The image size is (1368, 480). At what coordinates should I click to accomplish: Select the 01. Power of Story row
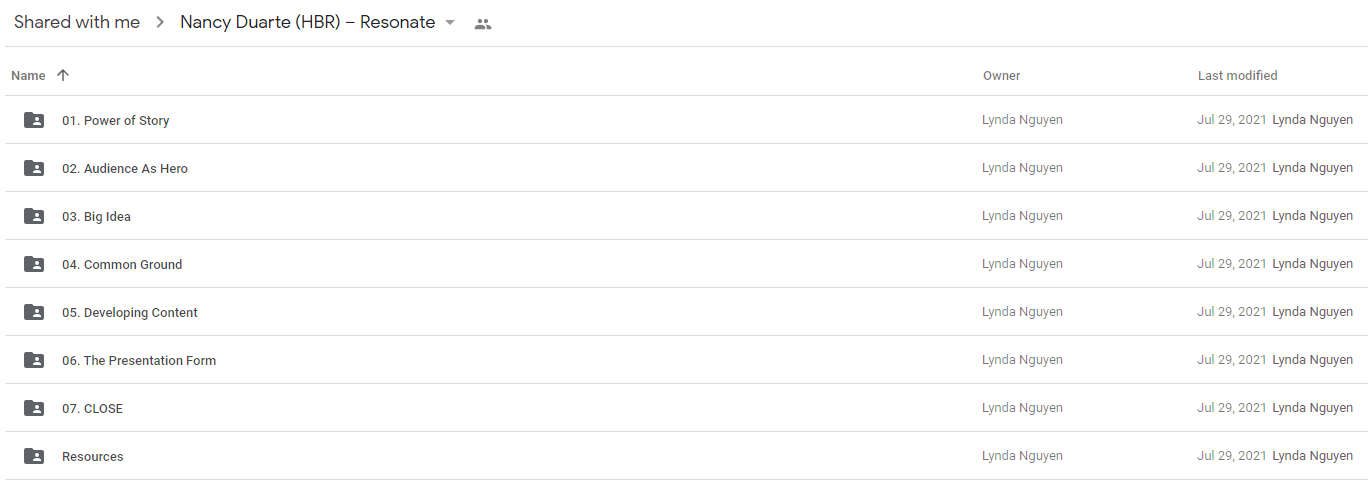[x=686, y=120]
